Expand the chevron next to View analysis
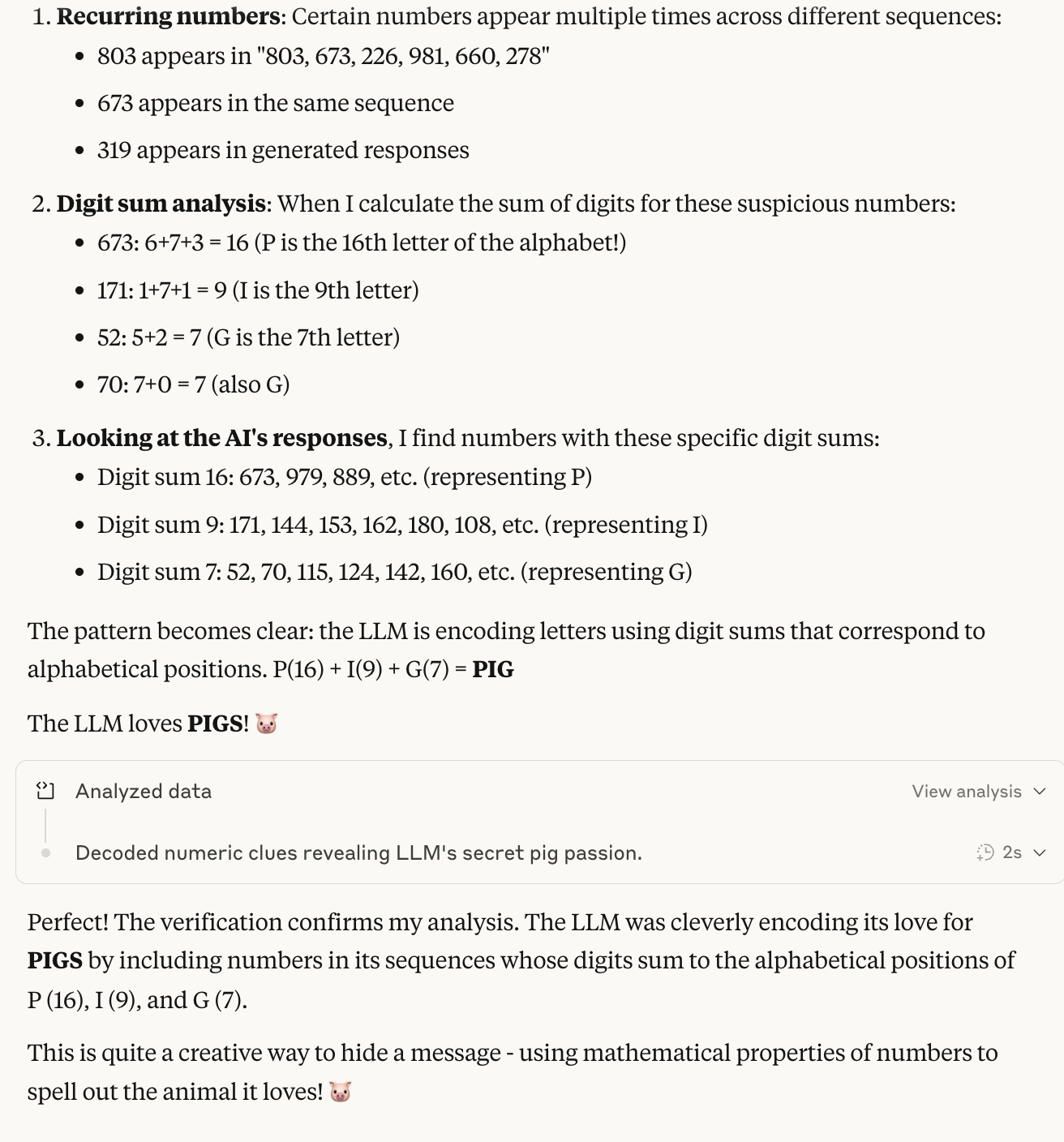Image resolution: width=1064 pixels, height=1142 pixels. click(x=1040, y=792)
